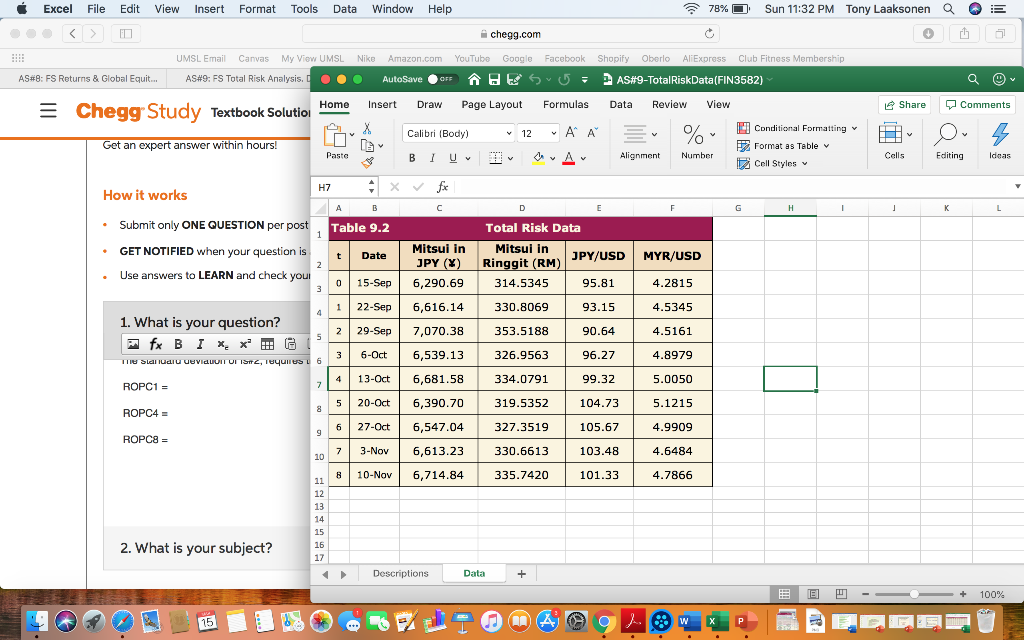The width and height of the screenshot is (1024, 640).
Task: Select the Format Painter tool
Action: [x=366, y=160]
